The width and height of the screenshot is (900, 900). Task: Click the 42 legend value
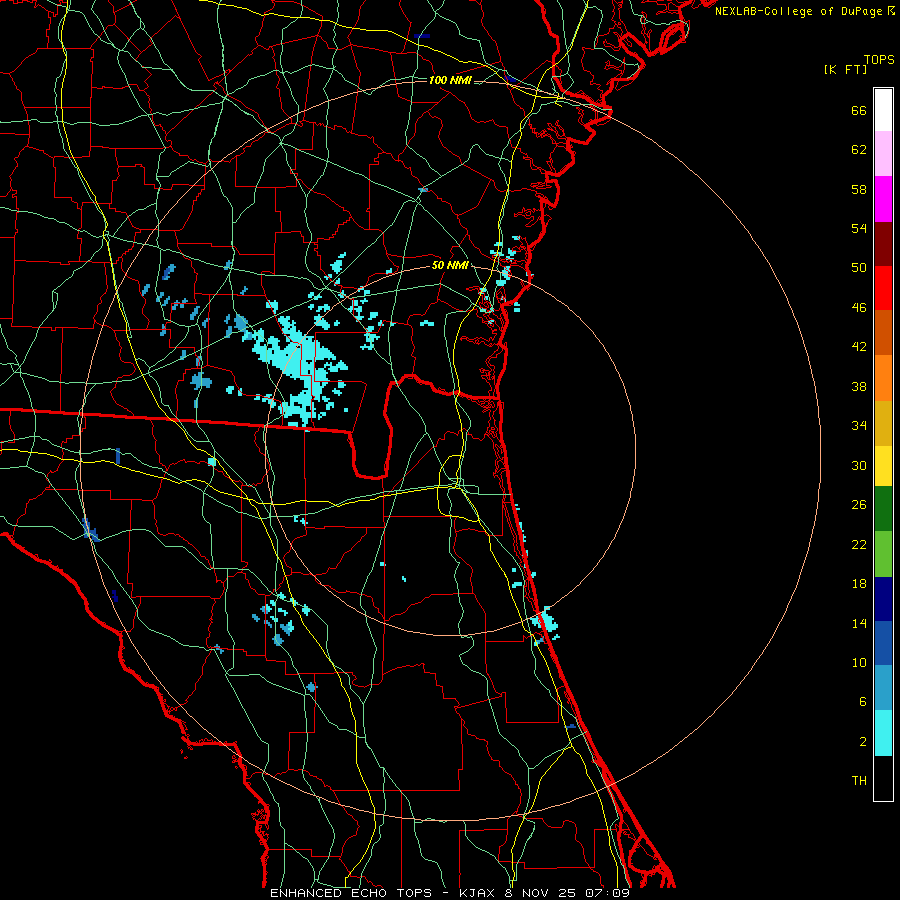(859, 346)
